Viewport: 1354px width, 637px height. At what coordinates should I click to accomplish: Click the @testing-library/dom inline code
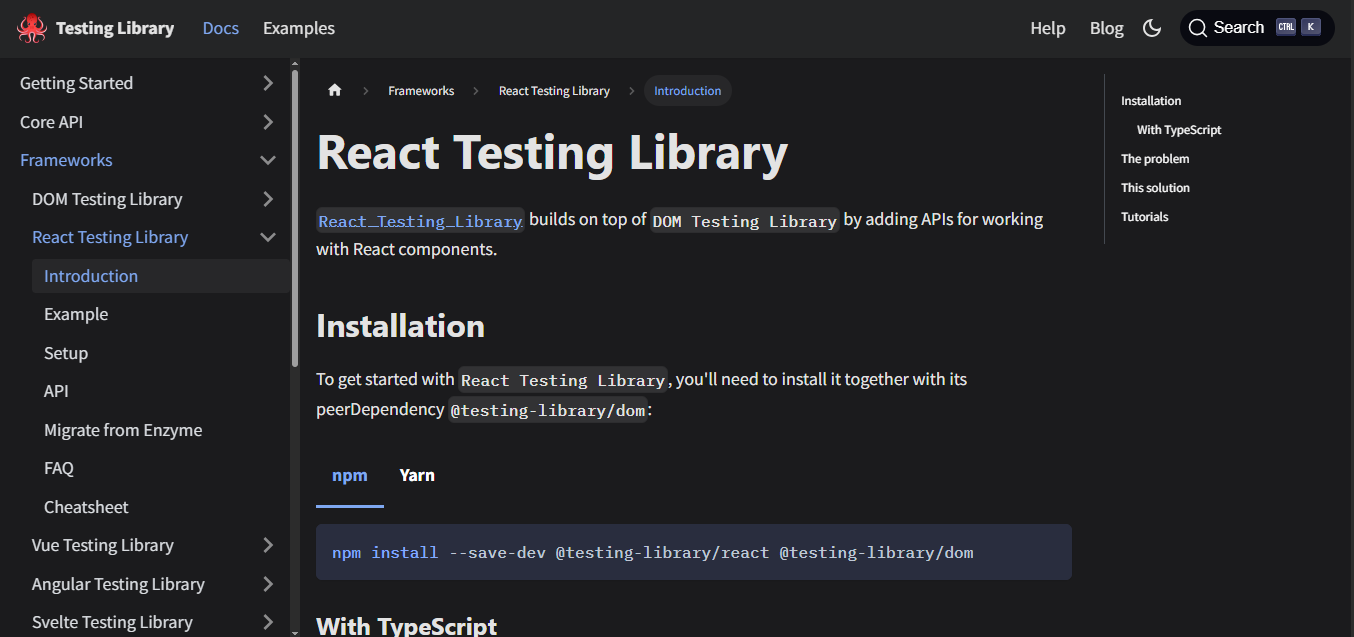pyautogui.click(x=548, y=410)
